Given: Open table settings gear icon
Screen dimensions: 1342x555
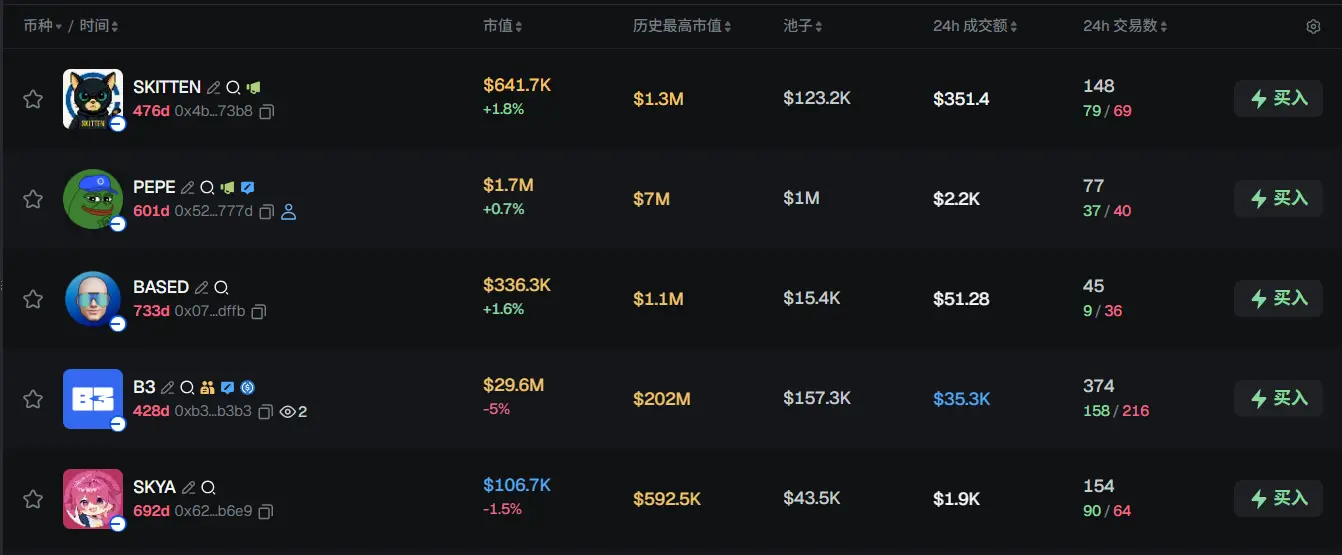Looking at the screenshot, I should pos(1314,27).
